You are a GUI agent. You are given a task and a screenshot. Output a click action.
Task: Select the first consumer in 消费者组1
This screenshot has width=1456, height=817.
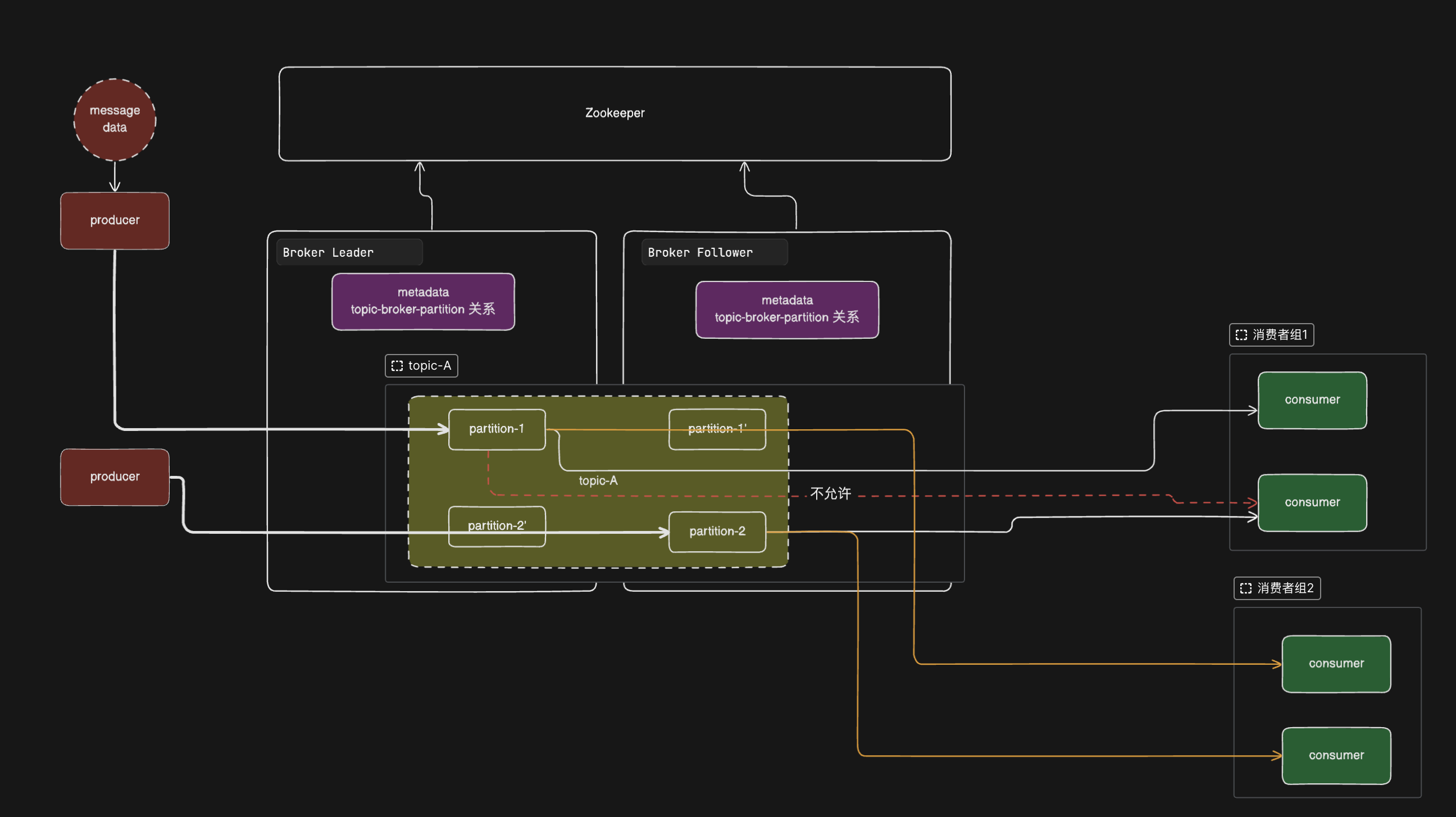1312,400
